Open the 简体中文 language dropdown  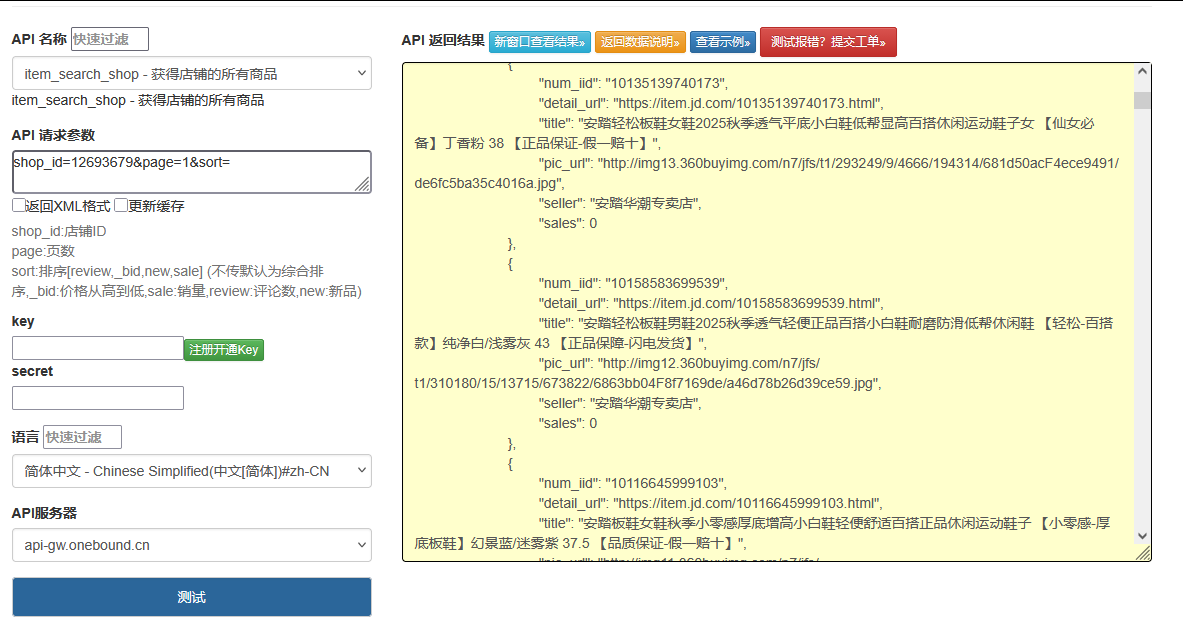[x=192, y=471]
